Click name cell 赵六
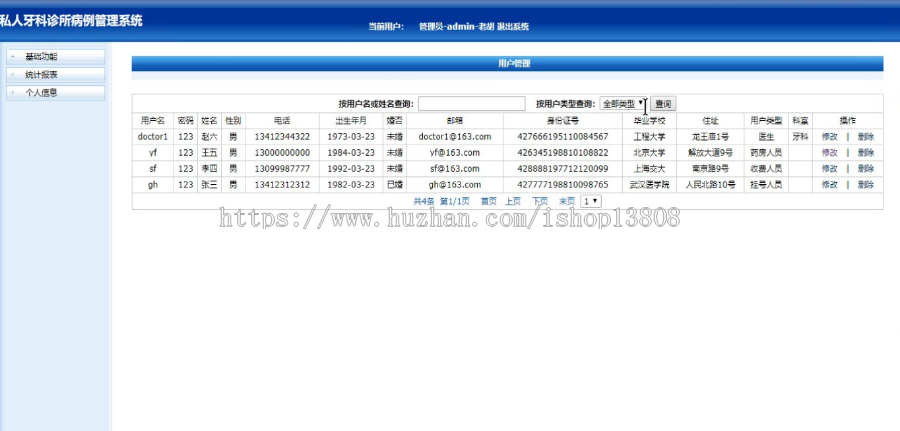 pos(209,137)
